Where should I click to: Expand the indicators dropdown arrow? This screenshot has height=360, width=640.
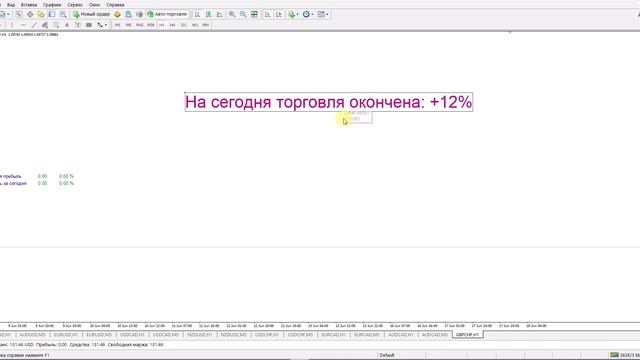297,14
